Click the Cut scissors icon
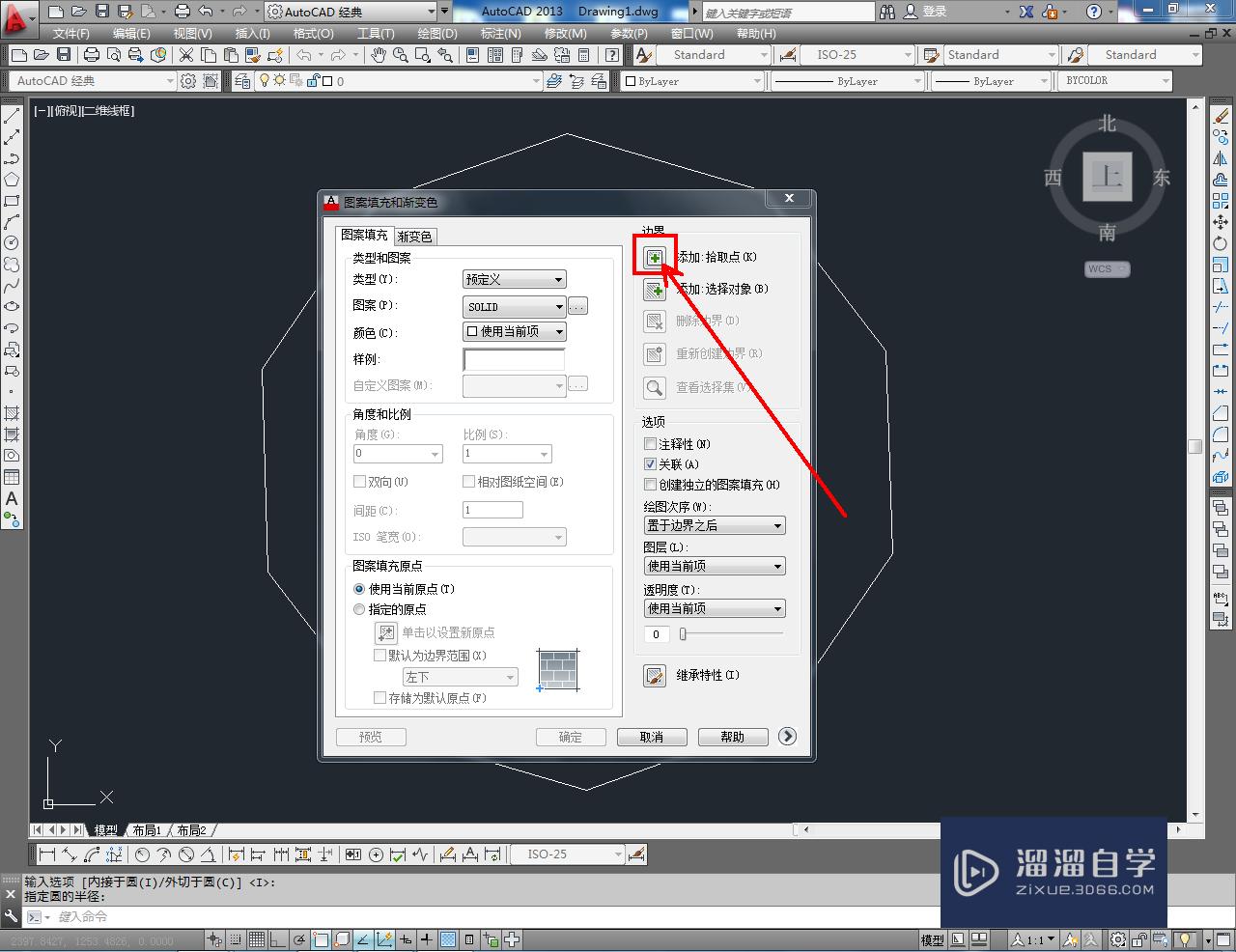The width and height of the screenshot is (1236, 952). (x=184, y=55)
